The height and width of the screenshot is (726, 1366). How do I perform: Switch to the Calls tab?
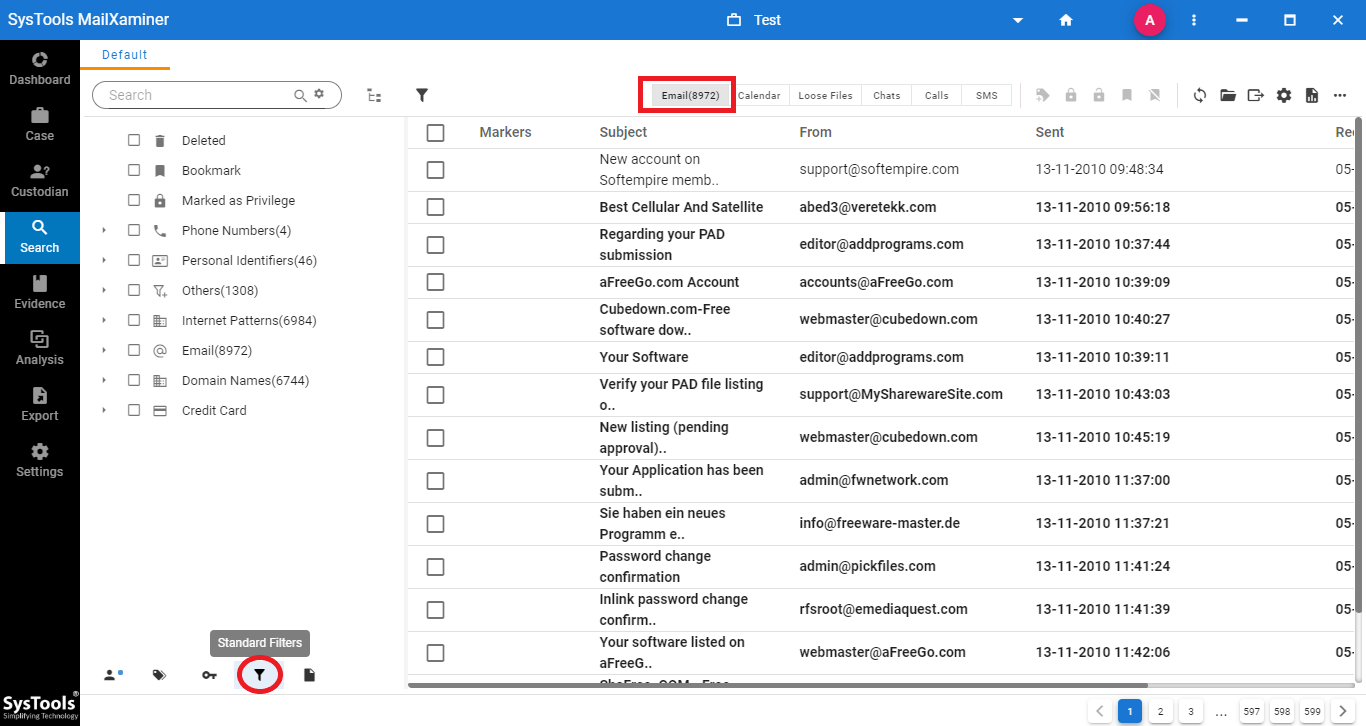pyautogui.click(x=936, y=95)
